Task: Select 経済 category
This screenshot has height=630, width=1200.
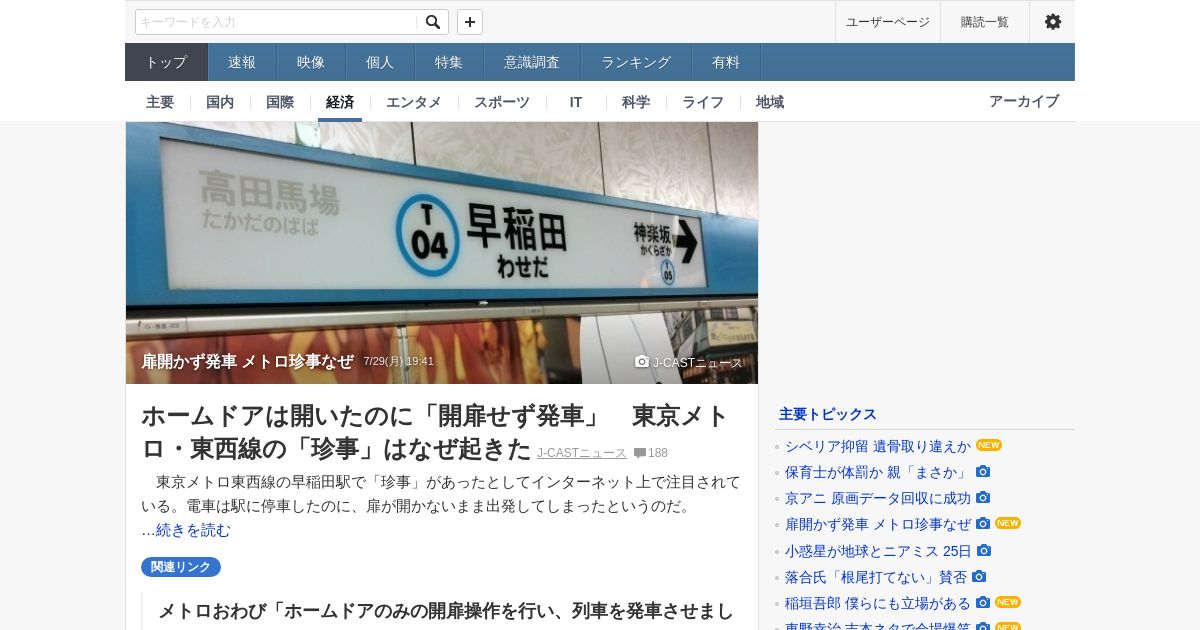Action: (340, 102)
